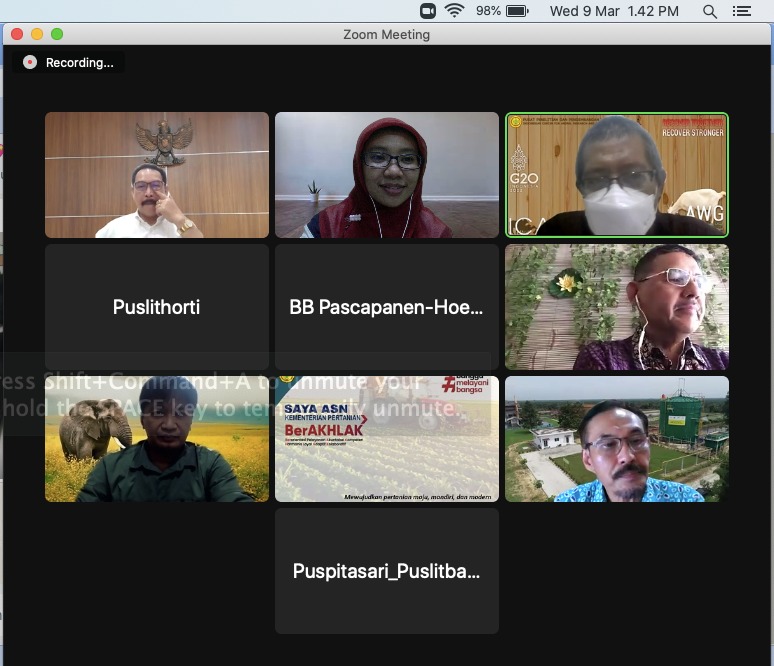774x666 pixels.
Task: Select the BB Pascapanen-Hoe... participant tile
Action: pyautogui.click(x=387, y=307)
